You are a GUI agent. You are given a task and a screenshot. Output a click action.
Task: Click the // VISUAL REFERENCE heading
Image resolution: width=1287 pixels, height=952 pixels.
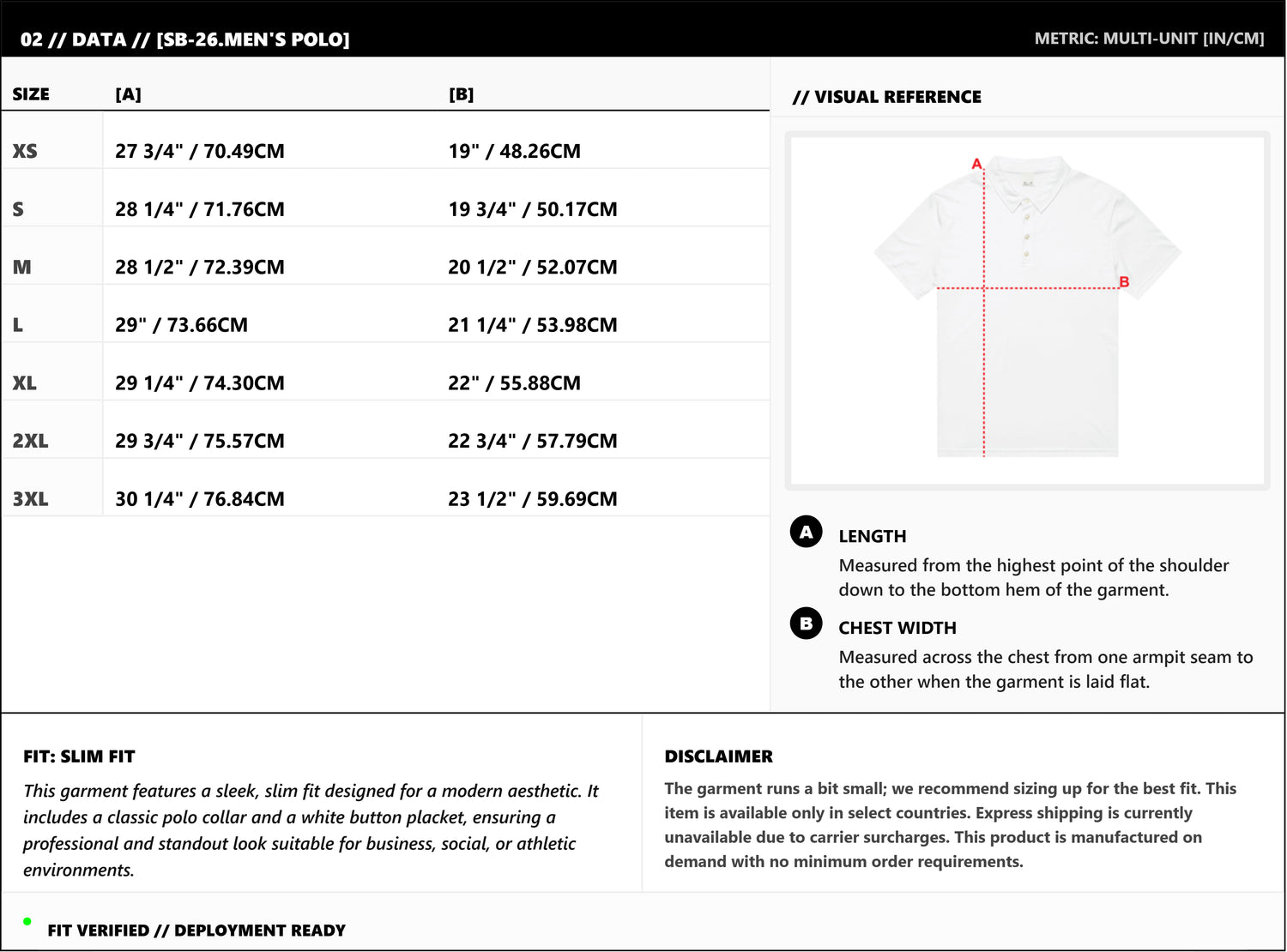887,97
